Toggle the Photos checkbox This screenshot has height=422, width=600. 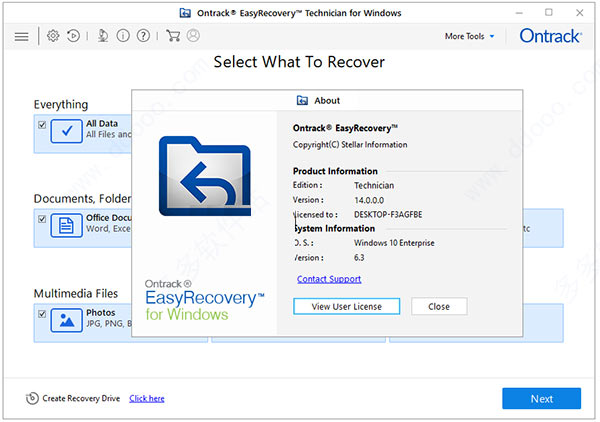42,314
